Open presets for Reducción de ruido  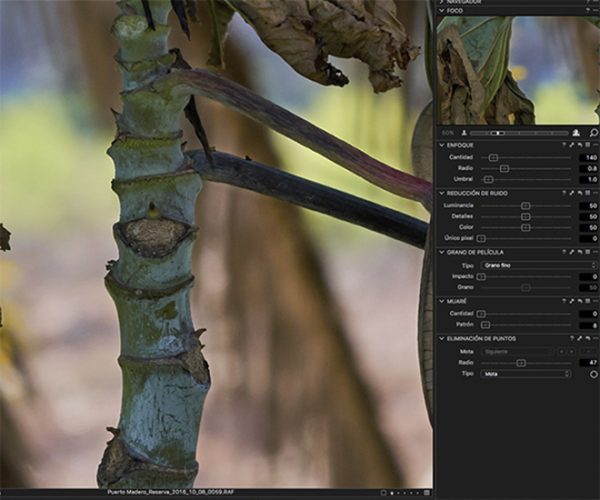coord(588,193)
